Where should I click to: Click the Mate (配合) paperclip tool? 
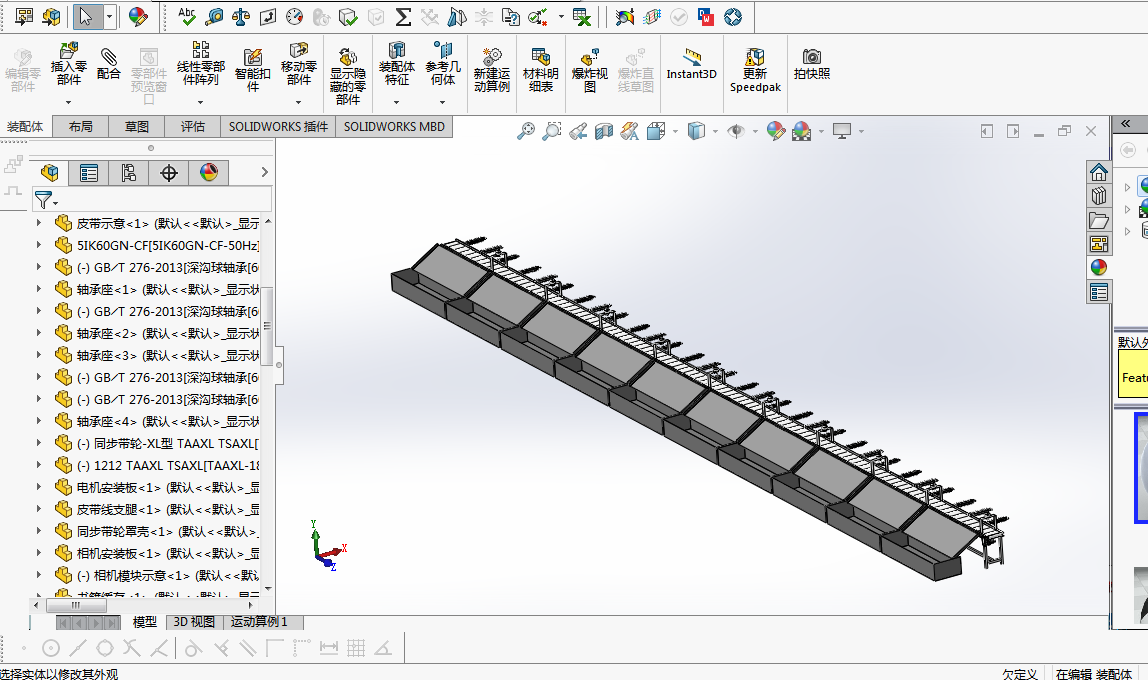(108, 64)
